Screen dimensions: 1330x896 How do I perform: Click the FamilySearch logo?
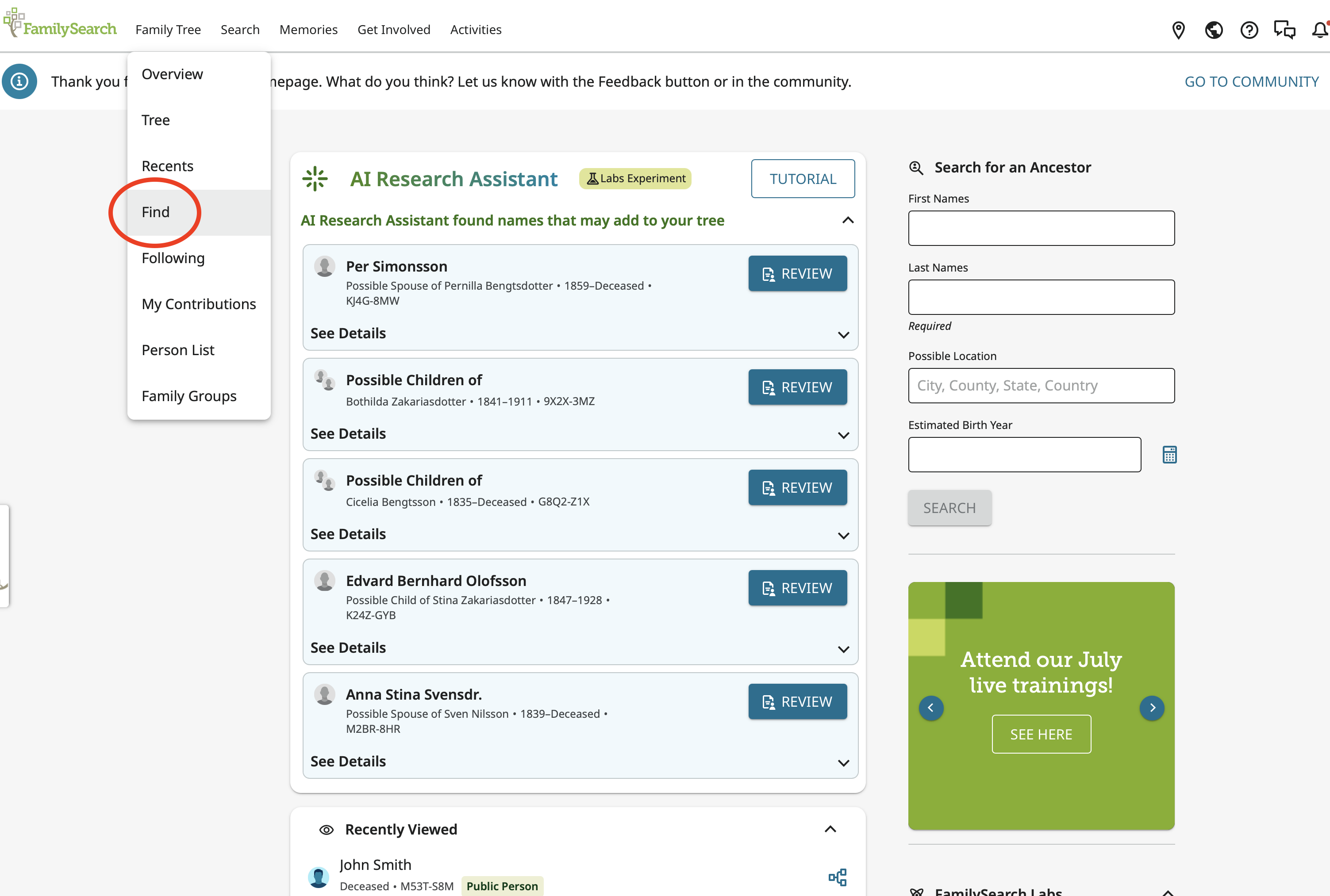point(60,24)
